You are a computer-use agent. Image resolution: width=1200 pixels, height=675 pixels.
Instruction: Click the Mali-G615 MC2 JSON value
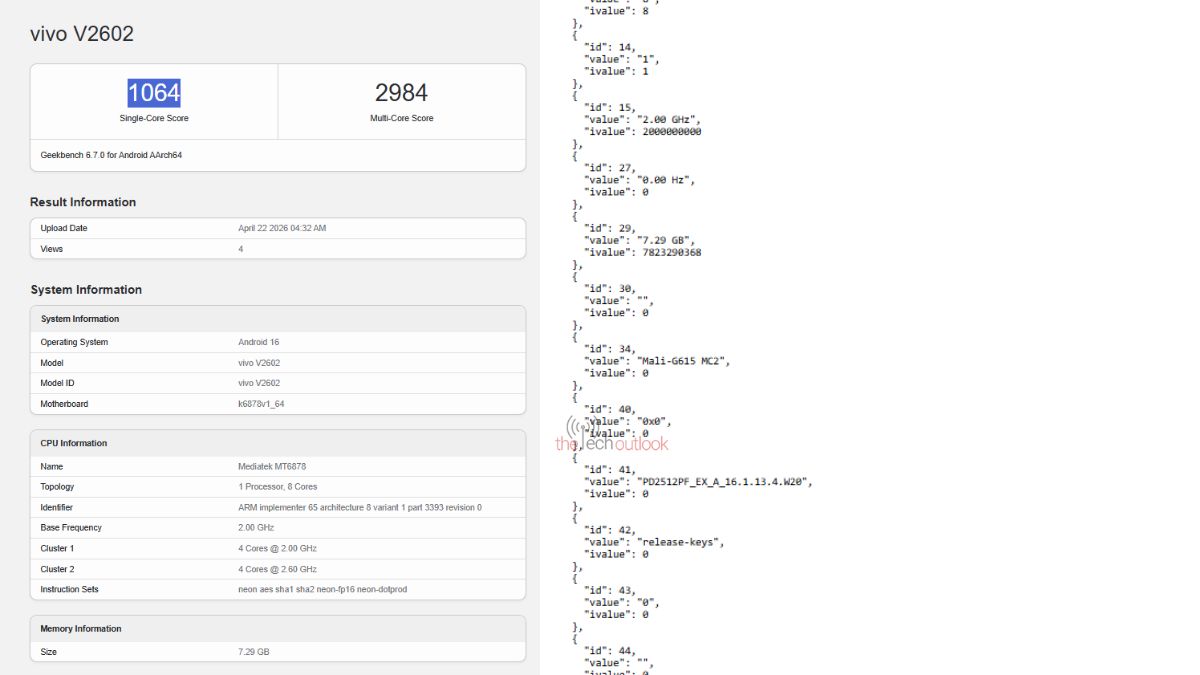pyautogui.click(x=683, y=361)
